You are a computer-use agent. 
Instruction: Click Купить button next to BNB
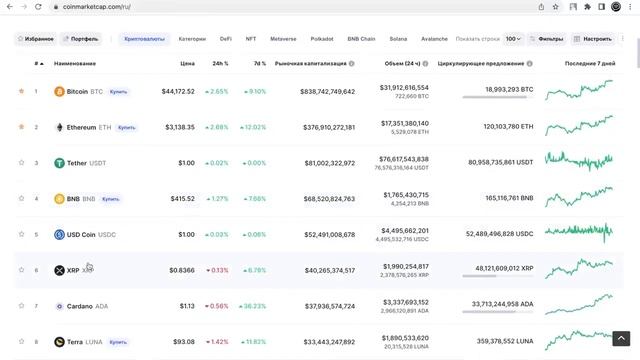[x=111, y=199]
